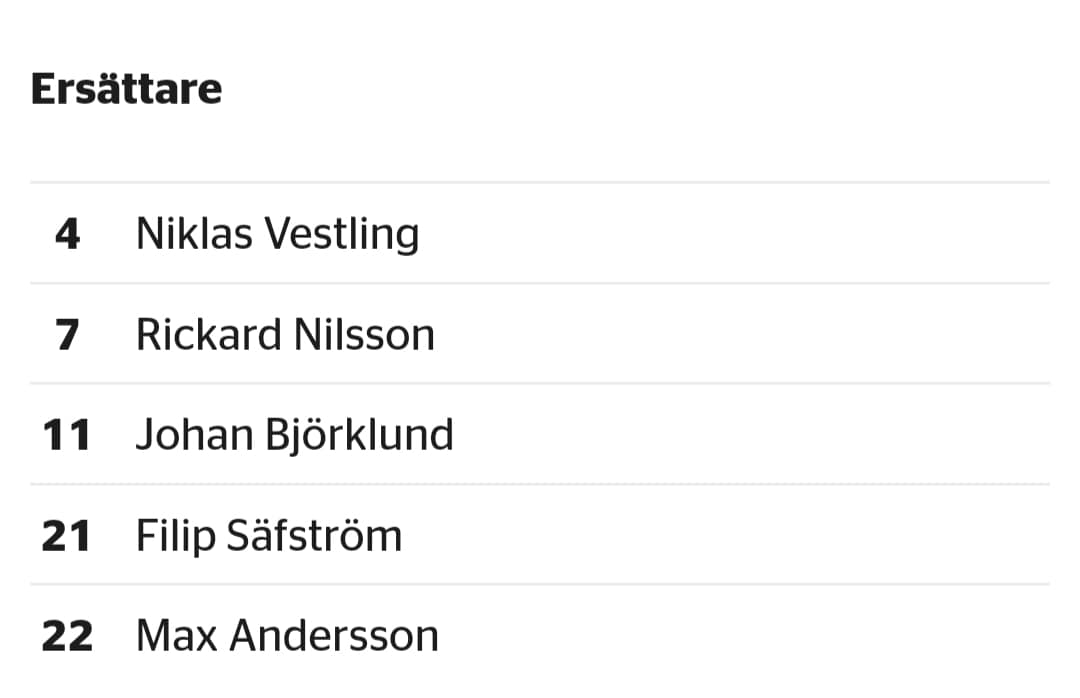
Task: Click the surname Vestling
Action: [342, 234]
